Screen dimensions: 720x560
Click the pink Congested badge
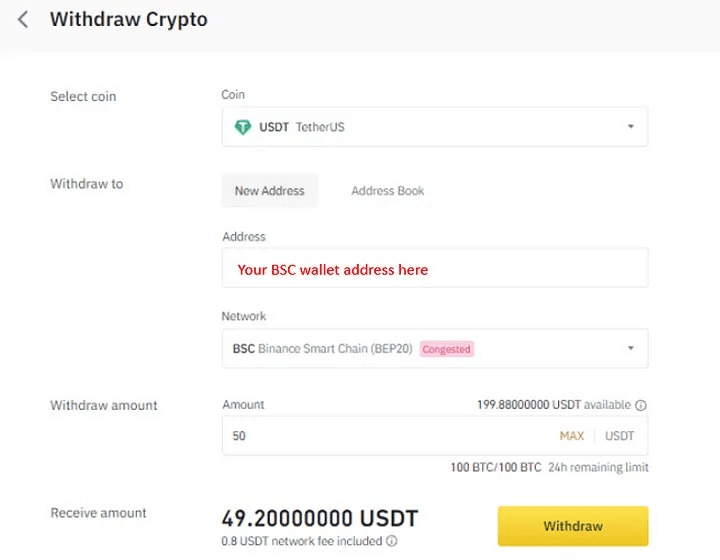446,349
